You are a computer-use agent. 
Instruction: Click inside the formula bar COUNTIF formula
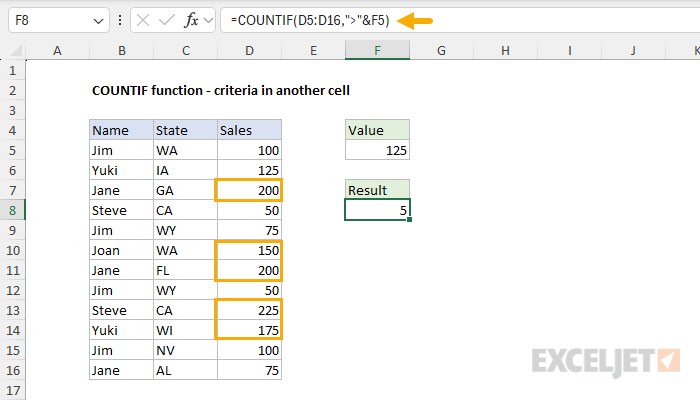pyautogui.click(x=310, y=21)
